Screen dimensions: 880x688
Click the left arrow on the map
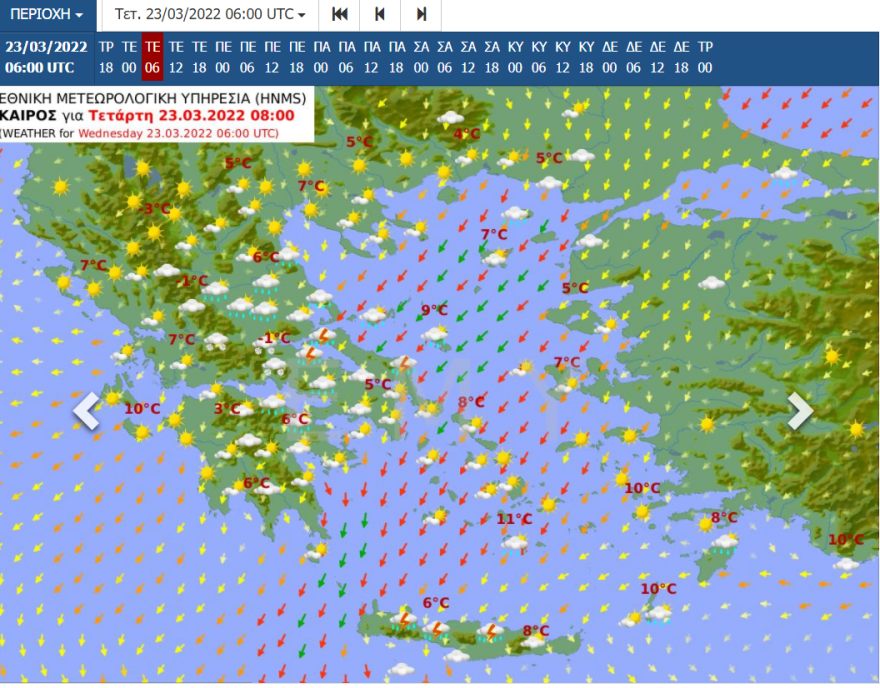(x=87, y=410)
